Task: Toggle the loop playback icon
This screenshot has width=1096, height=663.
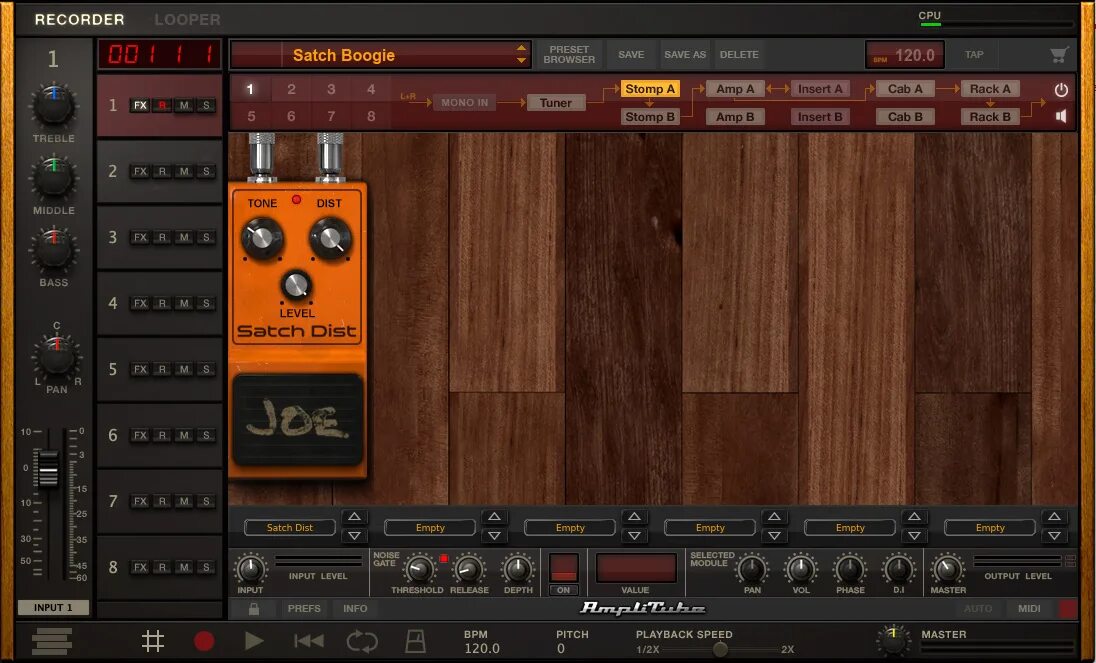Action: (362, 640)
